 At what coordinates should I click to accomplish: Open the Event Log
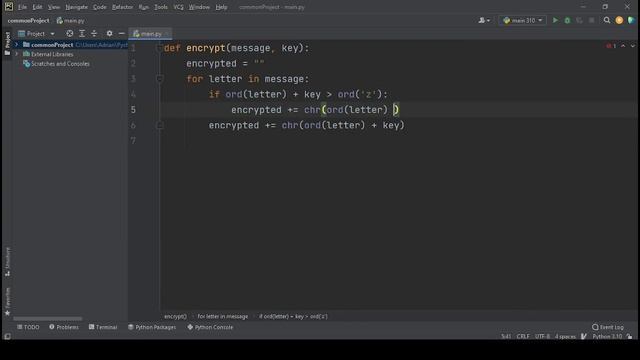[x=608, y=327]
